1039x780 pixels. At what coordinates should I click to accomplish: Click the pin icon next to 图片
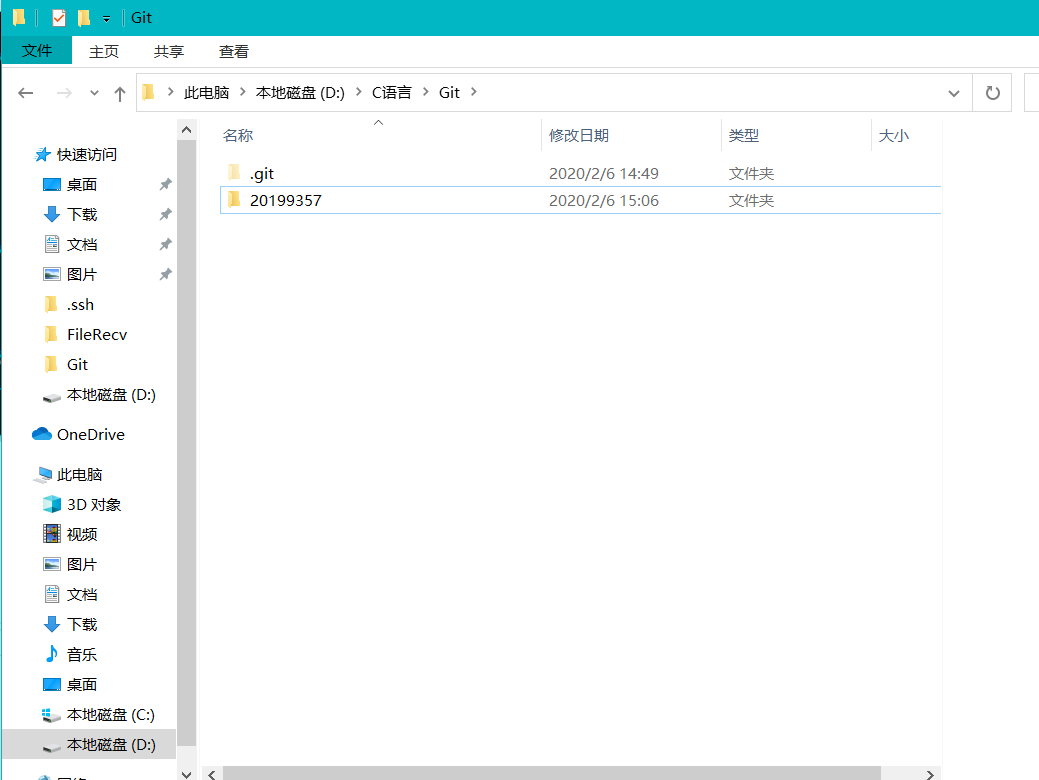pos(166,274)
